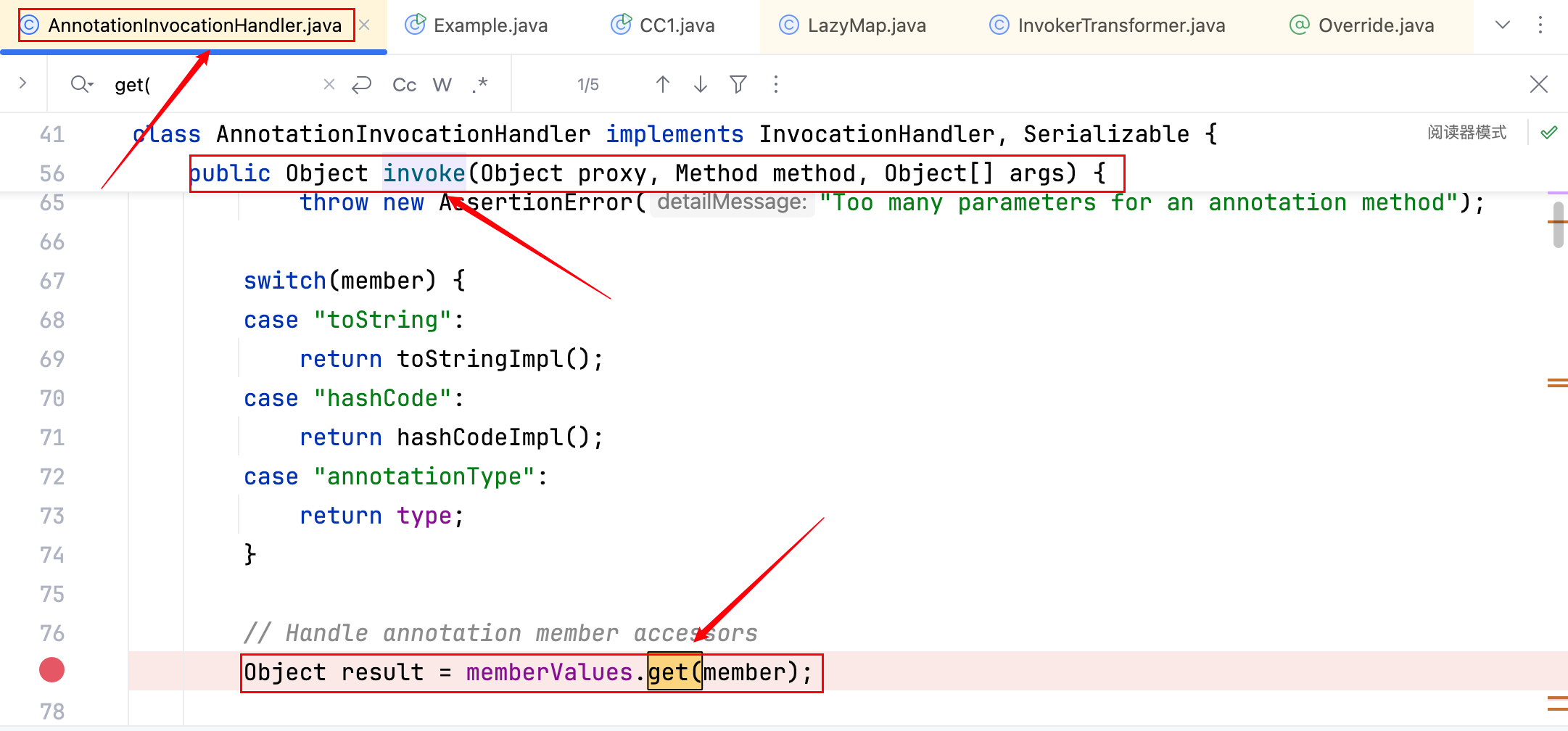Open the search results filter icon

[738, 85]
